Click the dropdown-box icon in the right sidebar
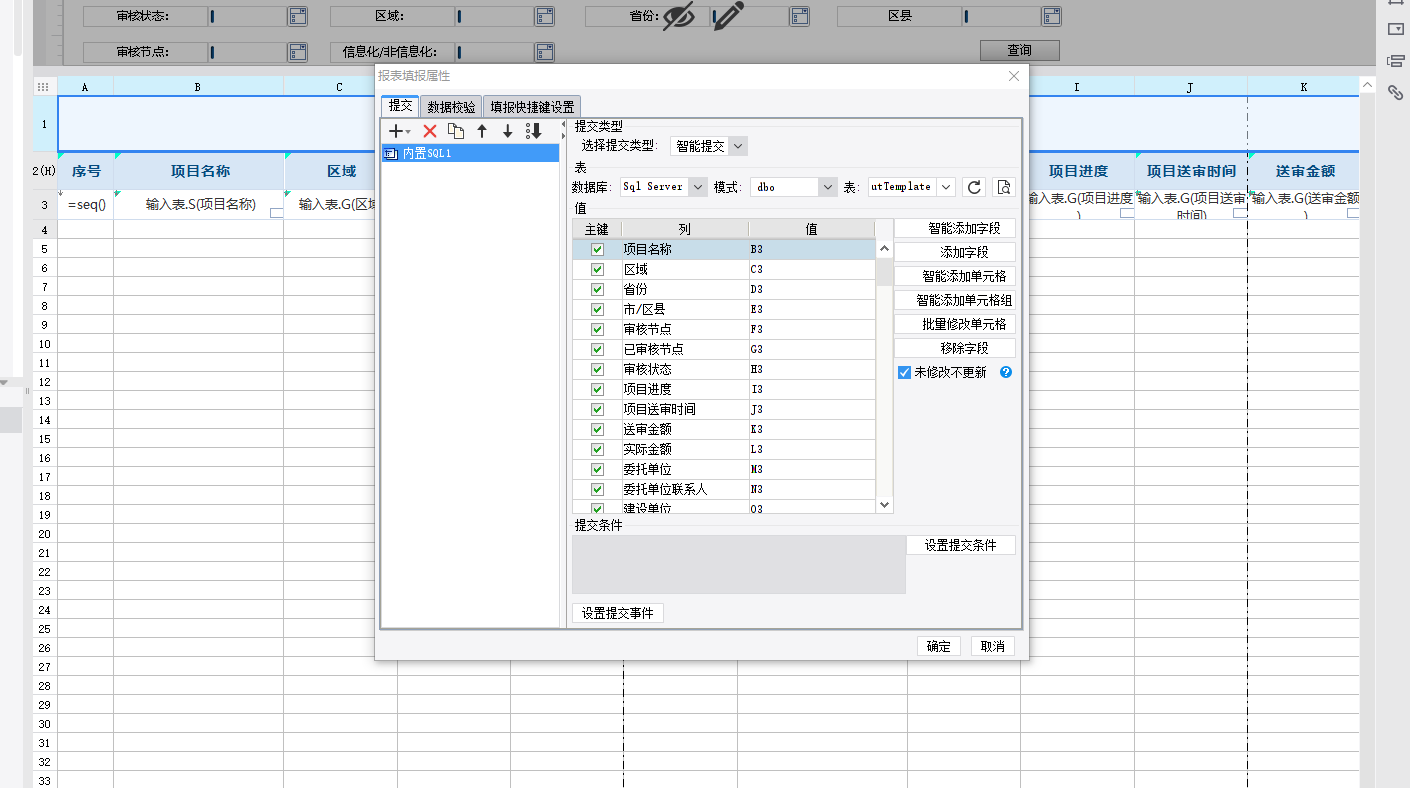The height and width of the screenshot is (788, 1410). 1396,29
